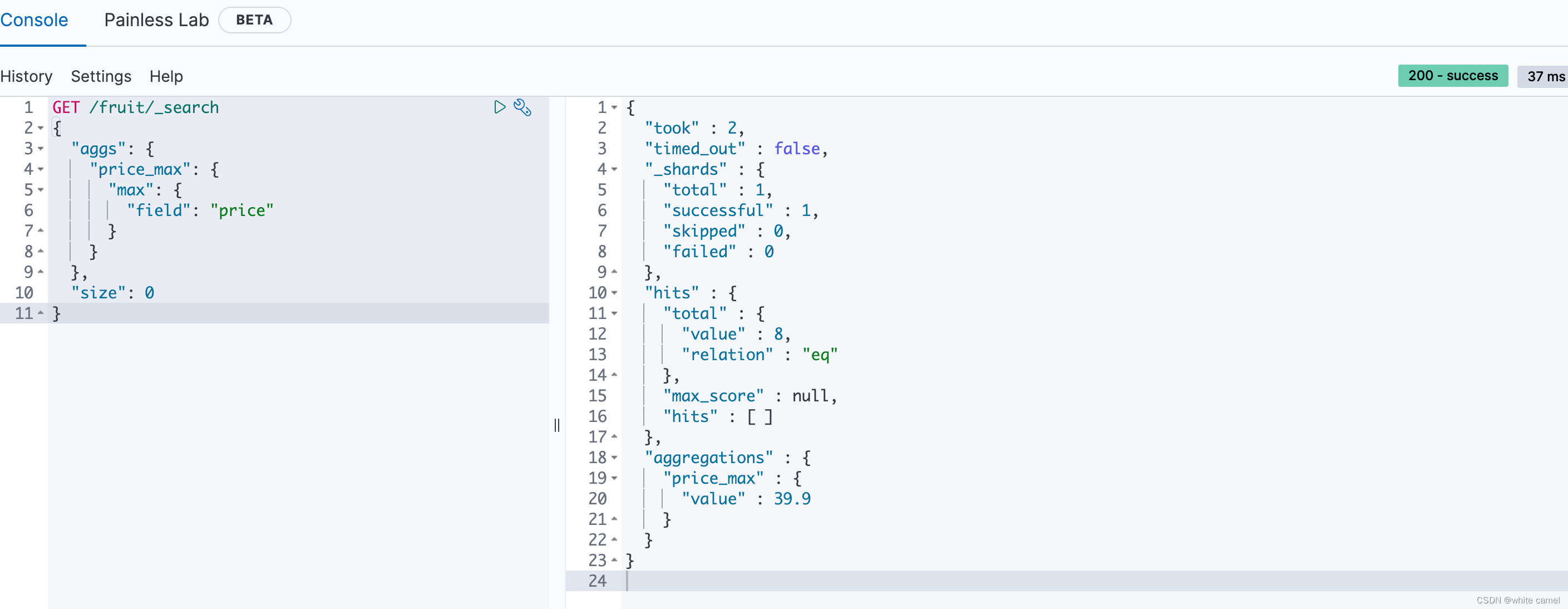Click the "max": { line in request
The height and width of the screenshot is (609, 1568).
tap(145, 190)
